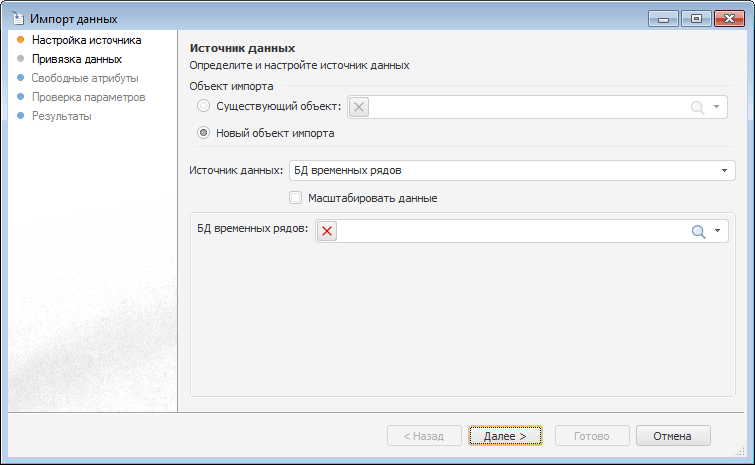Expand the existing object dropdown arrow
This screenshot has width=755, height=465.
tap(716, 107)
